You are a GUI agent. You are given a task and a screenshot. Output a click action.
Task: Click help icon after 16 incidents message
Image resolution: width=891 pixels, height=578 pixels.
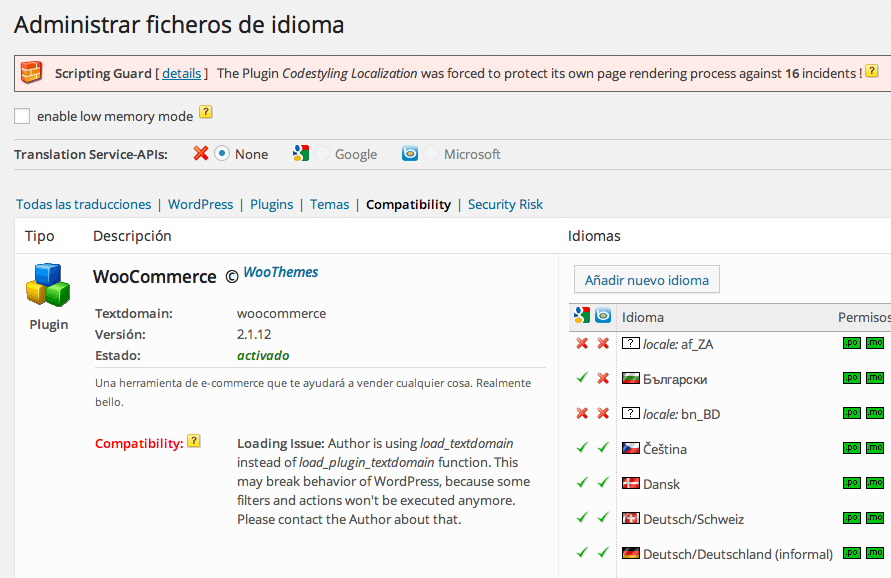(x=872, y=71)
